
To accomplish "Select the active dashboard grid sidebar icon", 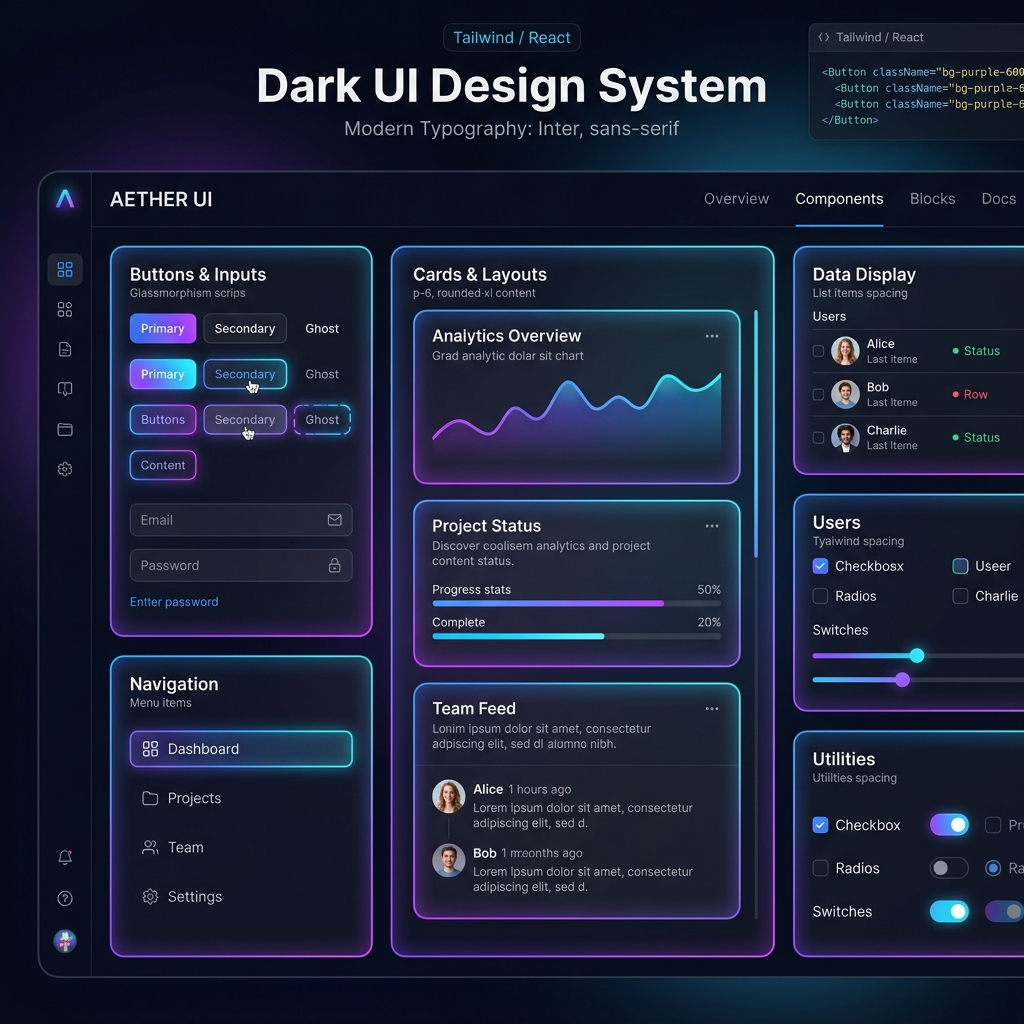I will 65,269.
